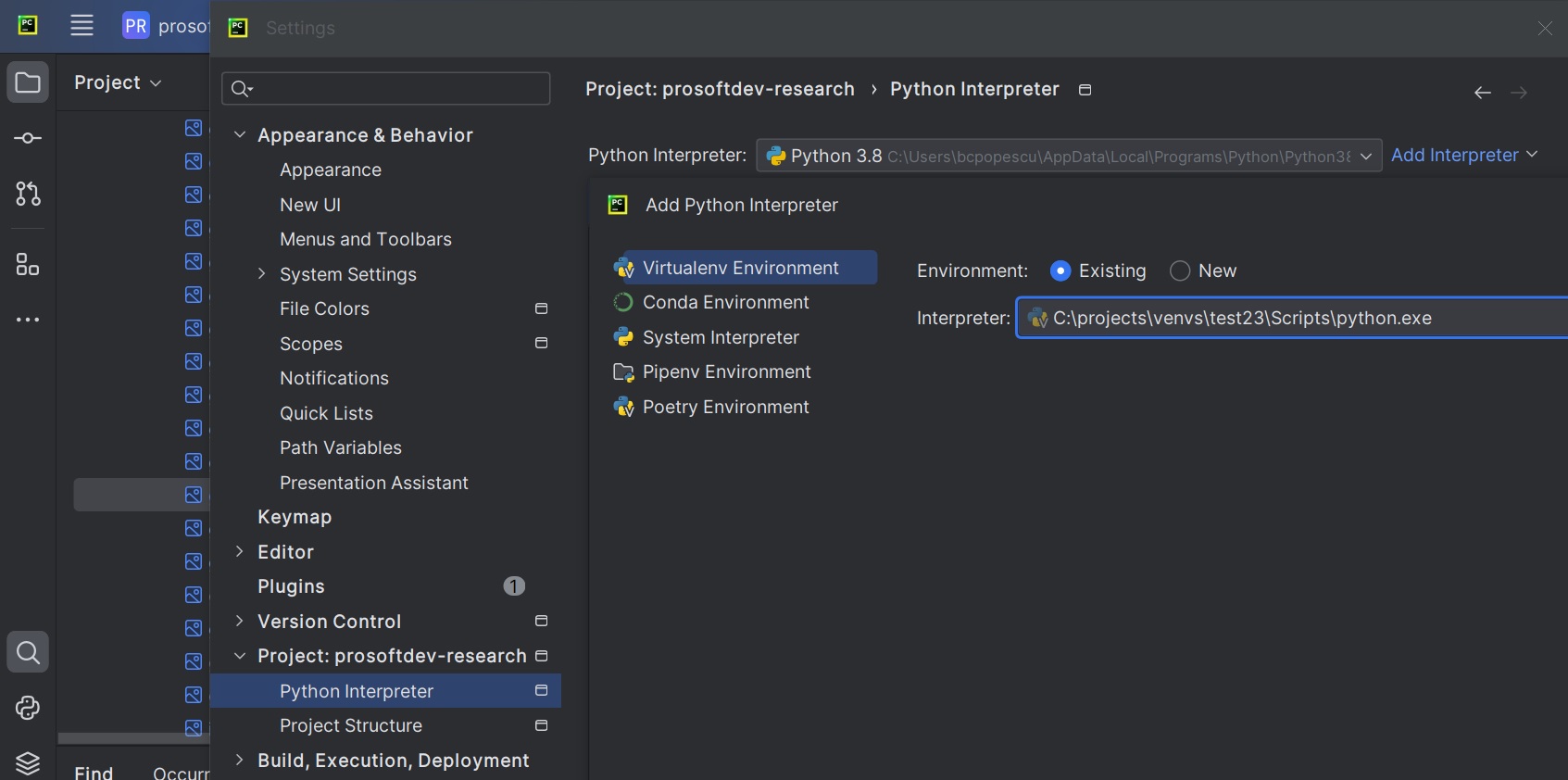The height and width of the screenshot is (780, 1568).
Task: Select the New environment radio button
Action: pyautogui.click(x=1180, y=270)
